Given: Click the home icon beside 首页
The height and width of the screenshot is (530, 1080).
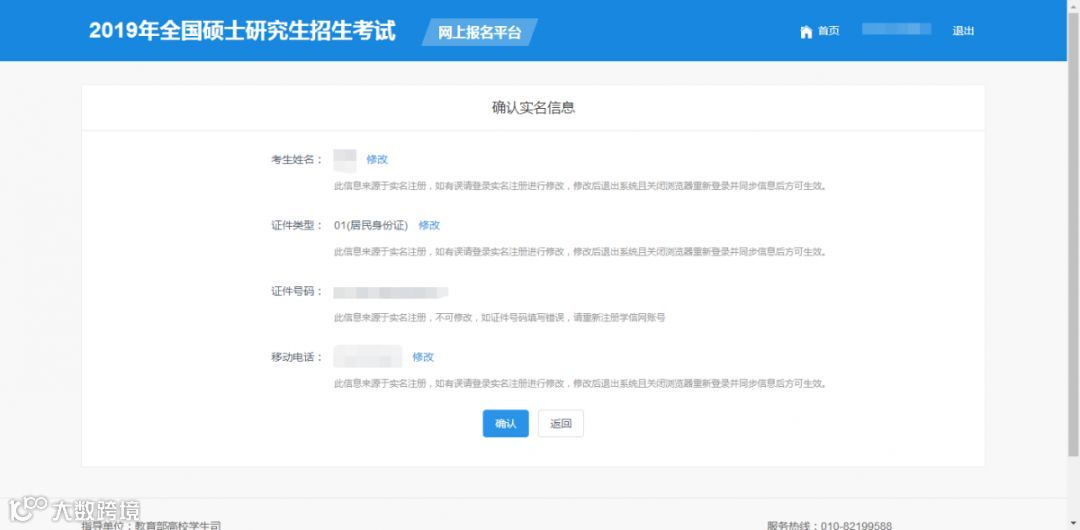Looking at the screenshot, I should pyautogui.click(x=806, y=32).
